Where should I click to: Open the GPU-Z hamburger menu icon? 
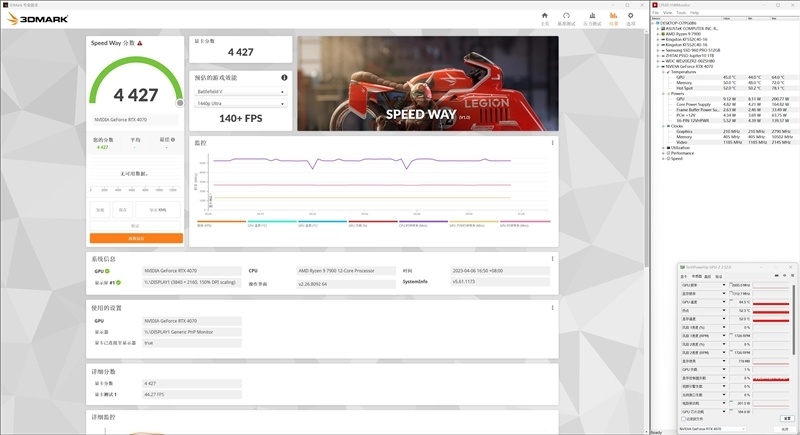point(792,275)
